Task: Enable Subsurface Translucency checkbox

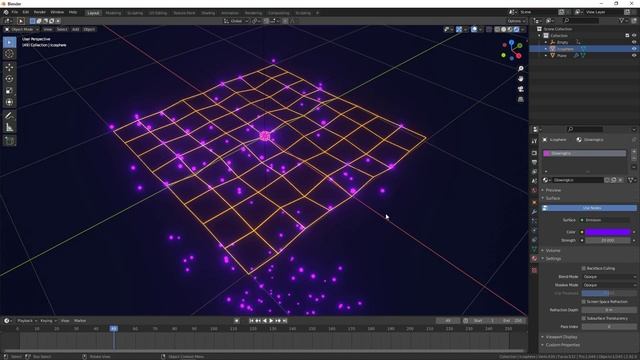Action: pos(584,318)
